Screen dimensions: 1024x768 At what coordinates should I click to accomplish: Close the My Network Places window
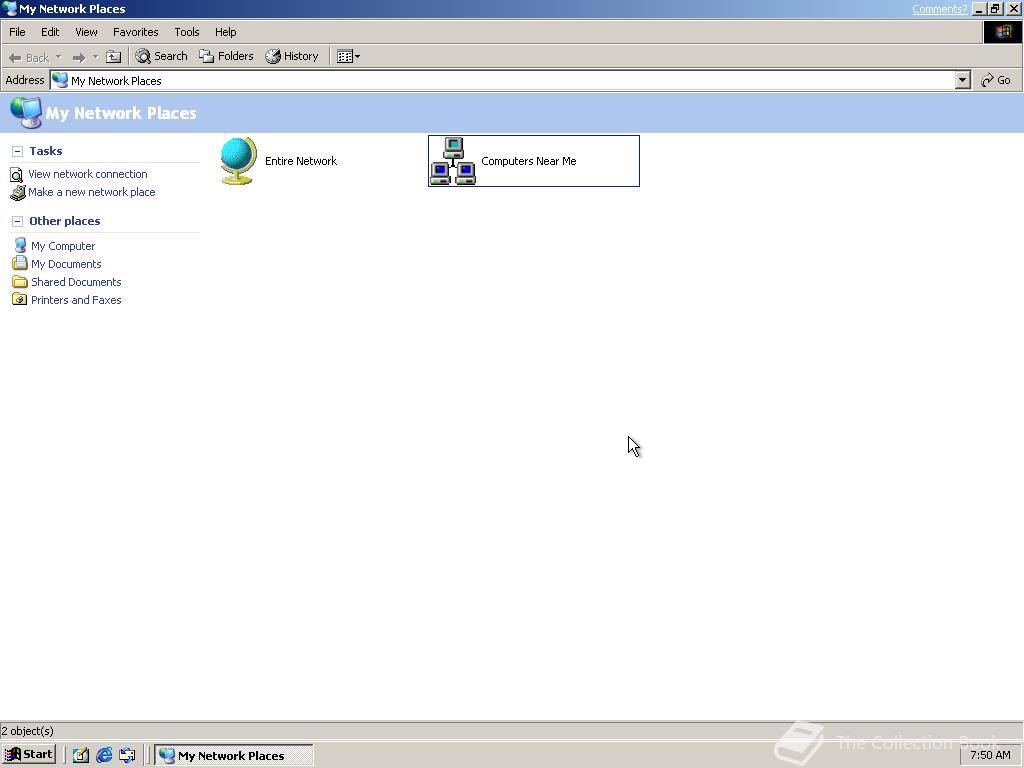click(x=1014, y=9)
